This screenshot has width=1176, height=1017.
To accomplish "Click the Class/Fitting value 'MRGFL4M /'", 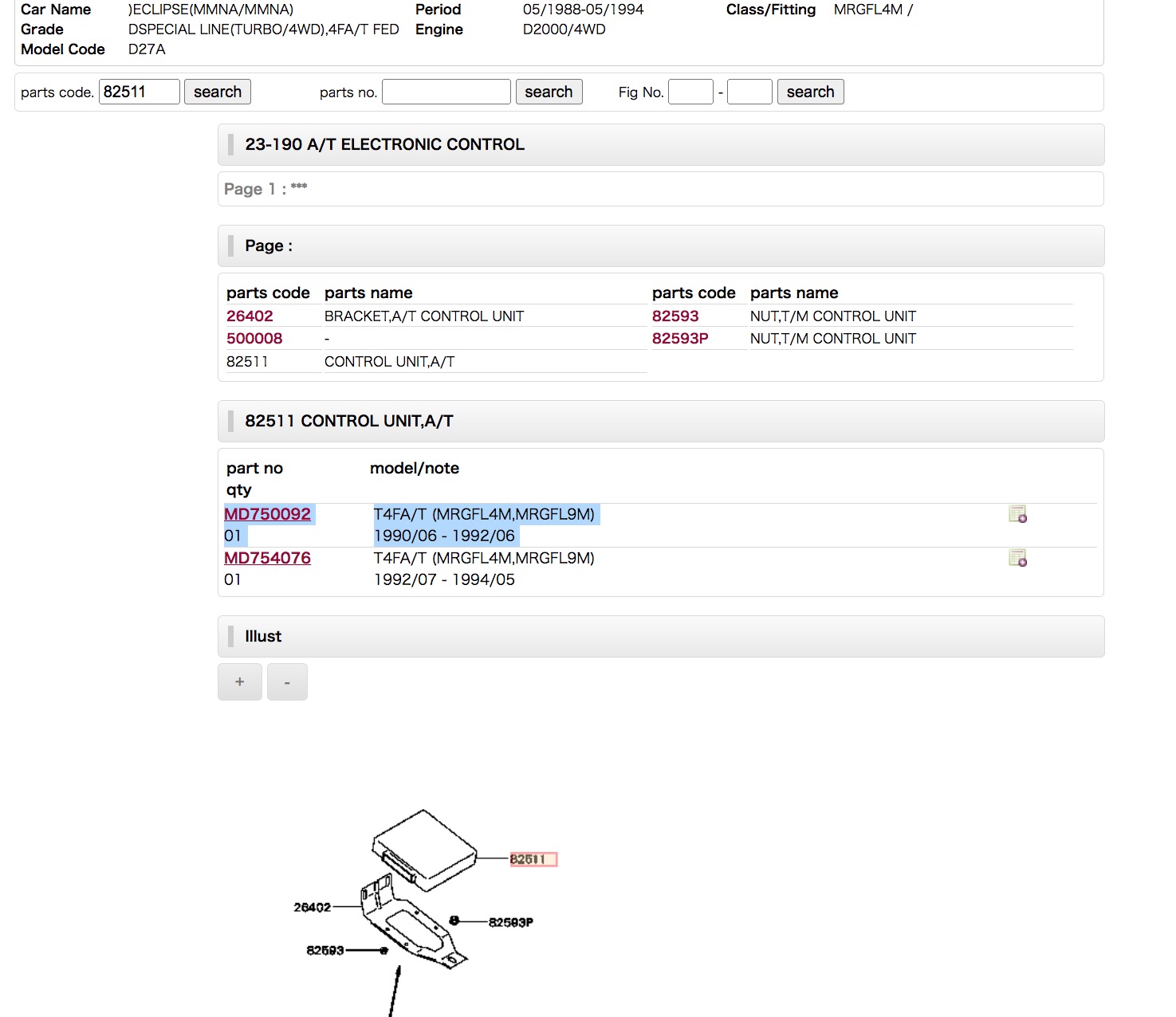I will point(873,10).
